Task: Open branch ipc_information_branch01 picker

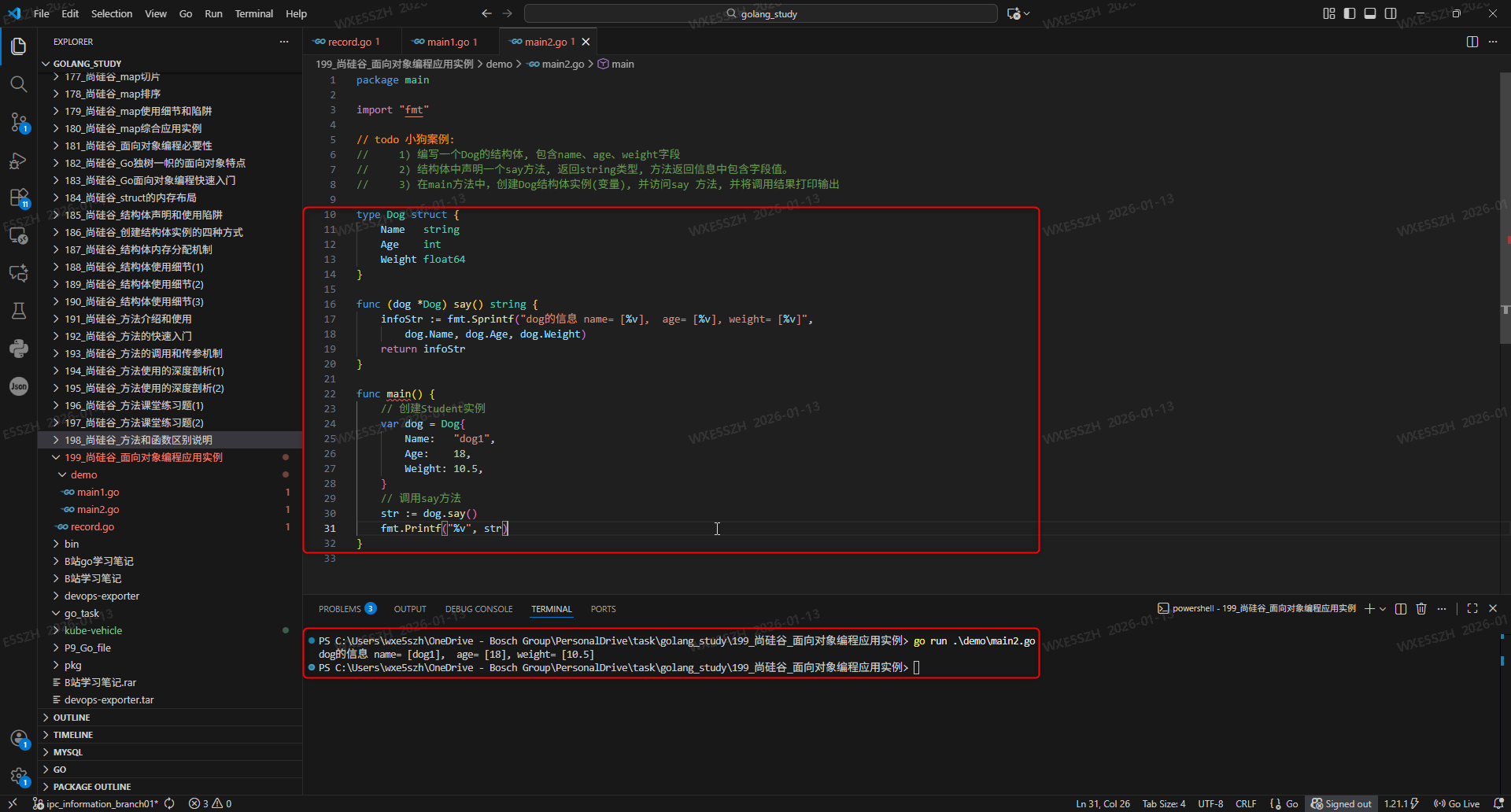Action: point(95,803)
